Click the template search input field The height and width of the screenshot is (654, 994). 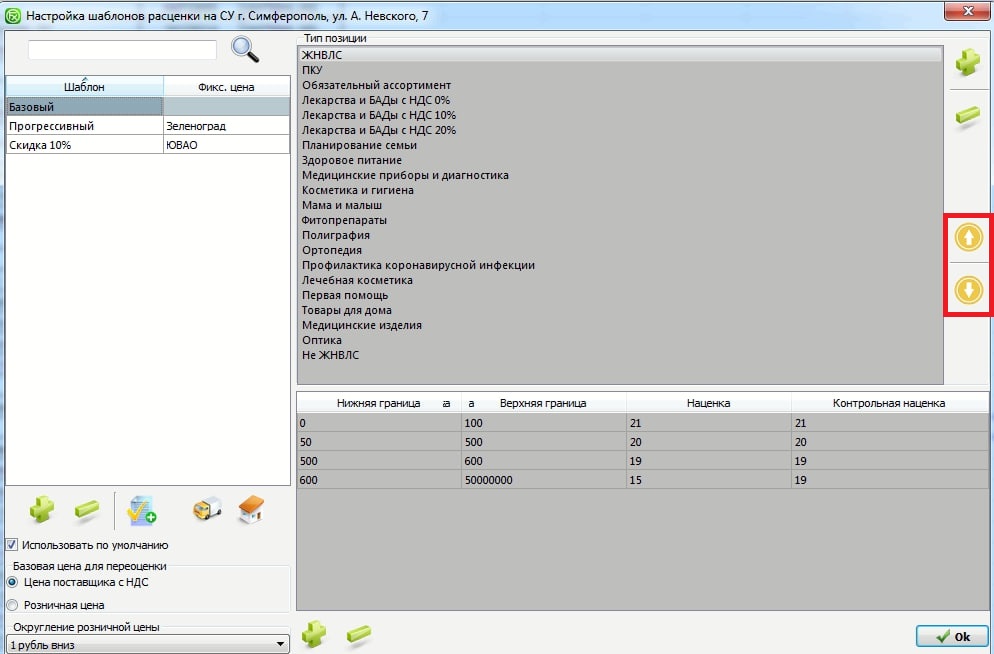[x=122, y=50]
